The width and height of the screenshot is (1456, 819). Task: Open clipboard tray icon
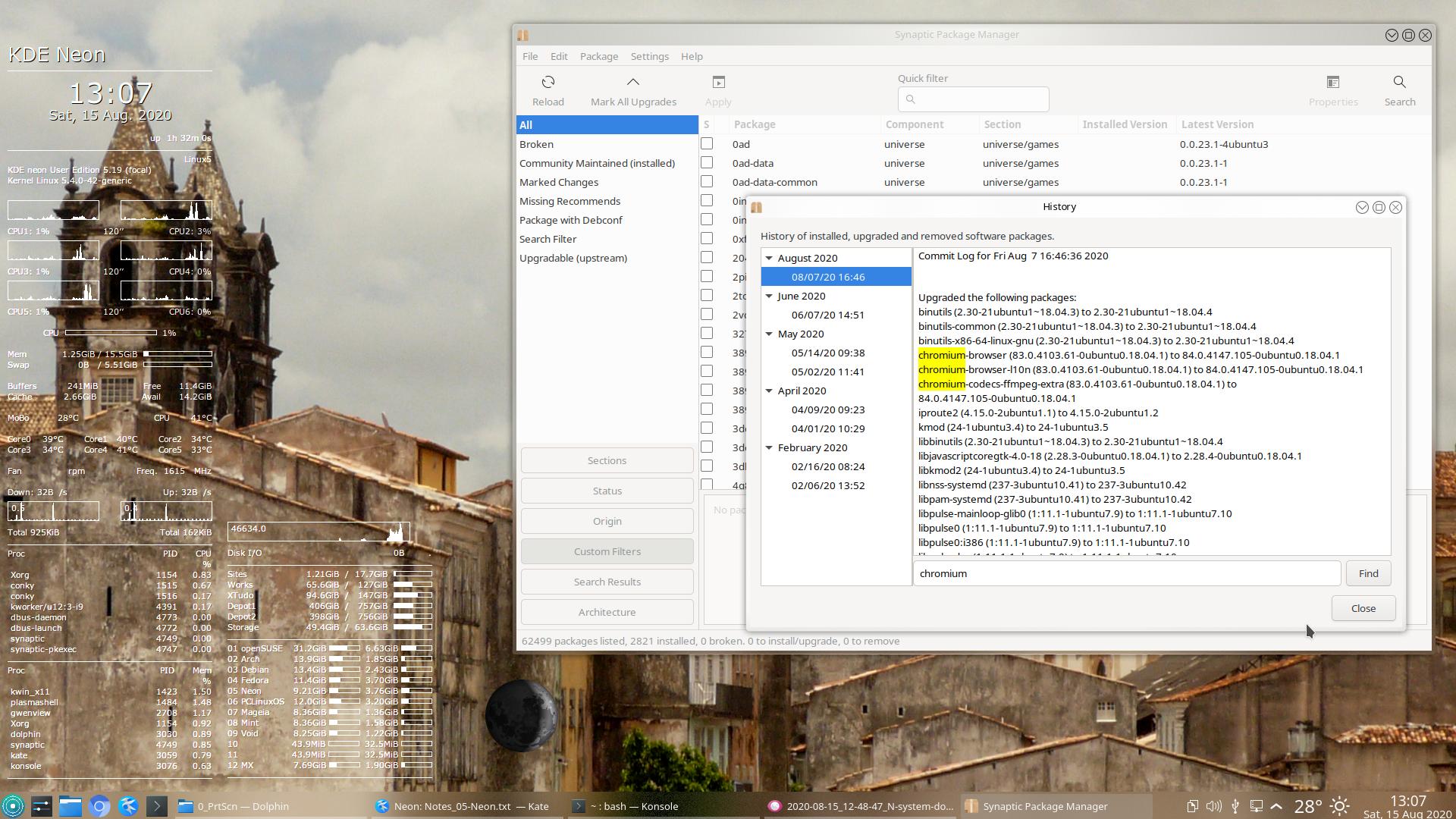tap(1192, 806)
